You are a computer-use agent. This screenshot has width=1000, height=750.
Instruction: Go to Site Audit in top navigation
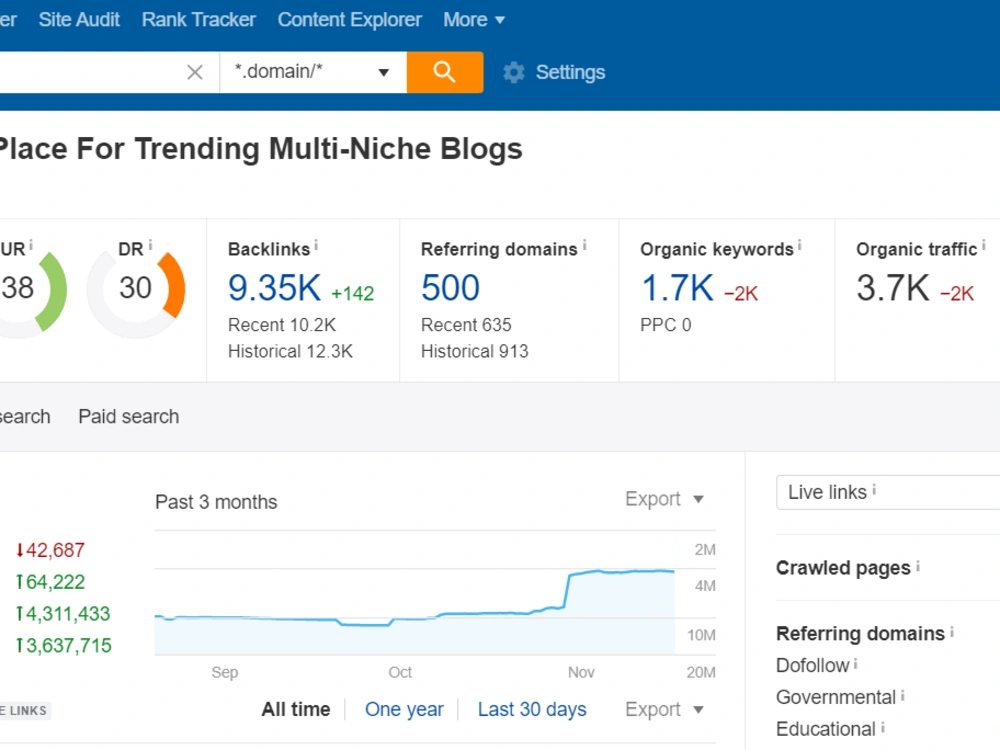click(79, 20)
